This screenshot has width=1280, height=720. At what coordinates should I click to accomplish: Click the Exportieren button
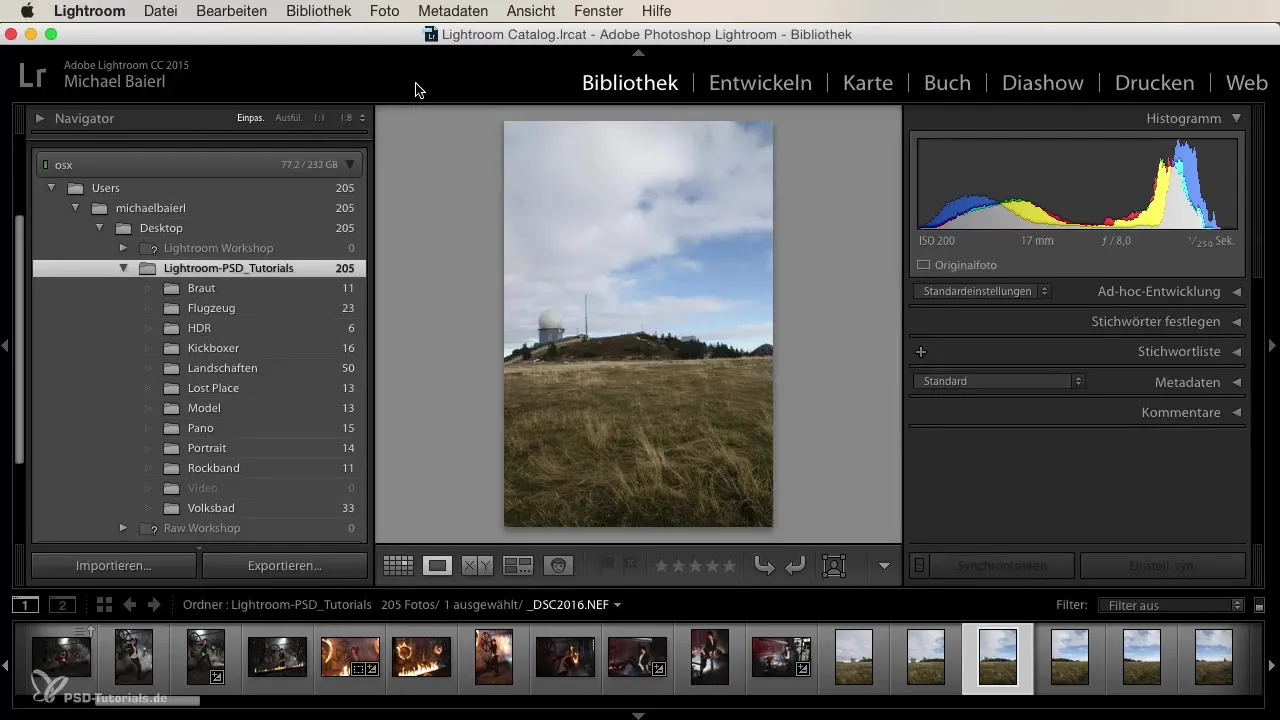[285, 566]
